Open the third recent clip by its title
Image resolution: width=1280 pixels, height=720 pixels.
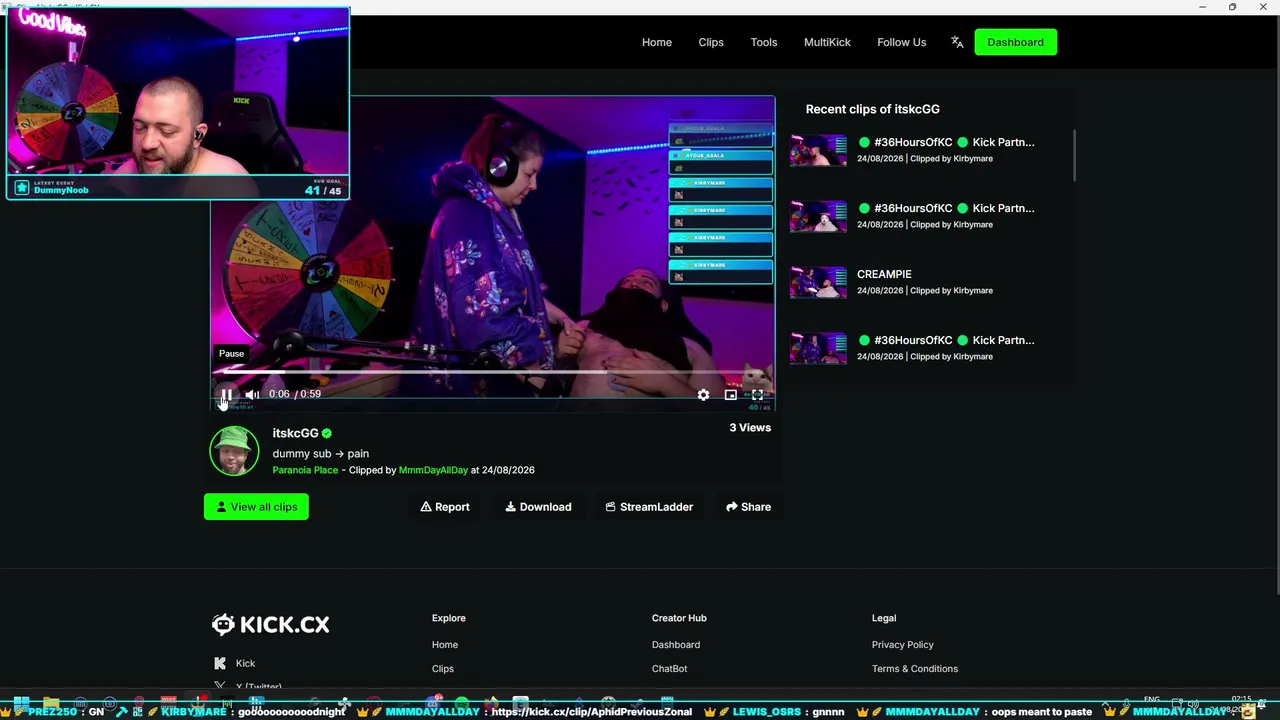point(884,274)
